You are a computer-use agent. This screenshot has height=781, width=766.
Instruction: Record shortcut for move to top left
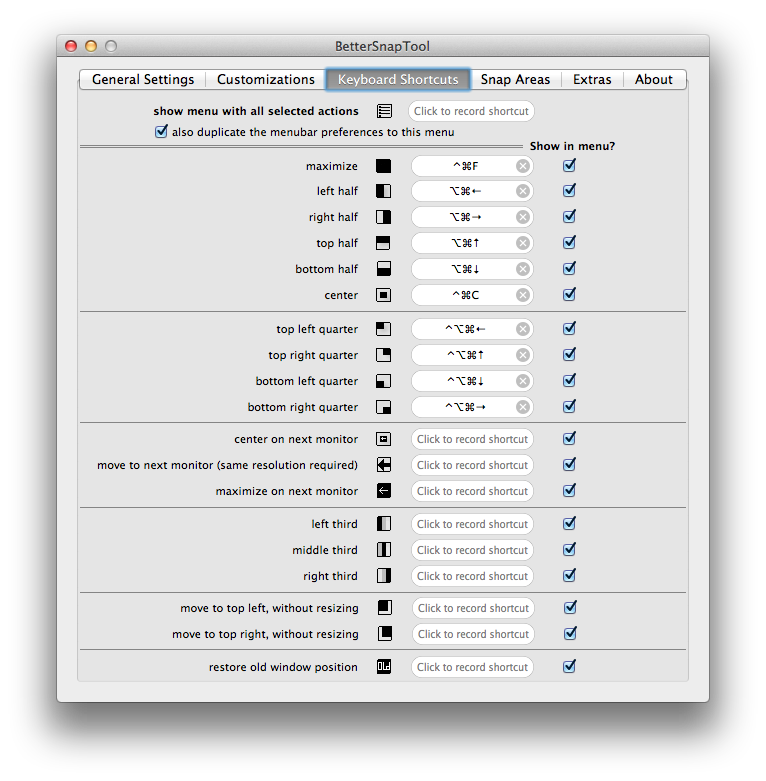tap(473, 608)
